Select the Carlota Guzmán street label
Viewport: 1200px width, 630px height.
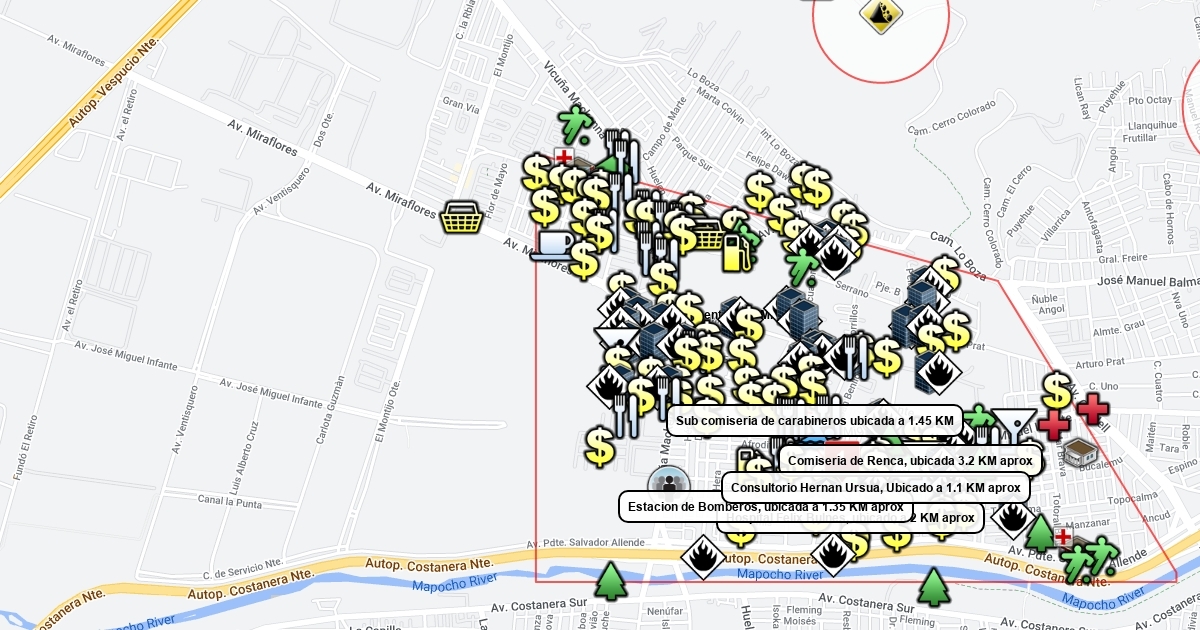click(331, 410)
